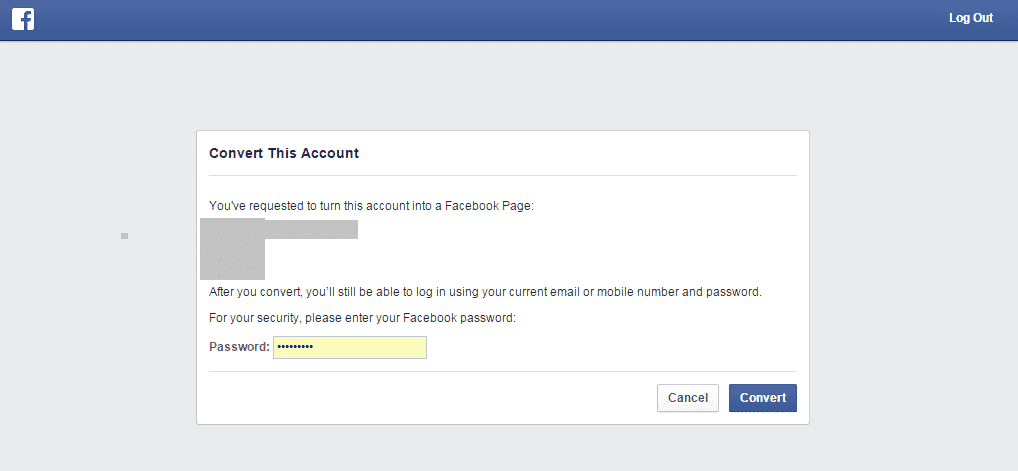Click the divider line under the dialog heading
Screen dimensions: 1018x471
502,176
